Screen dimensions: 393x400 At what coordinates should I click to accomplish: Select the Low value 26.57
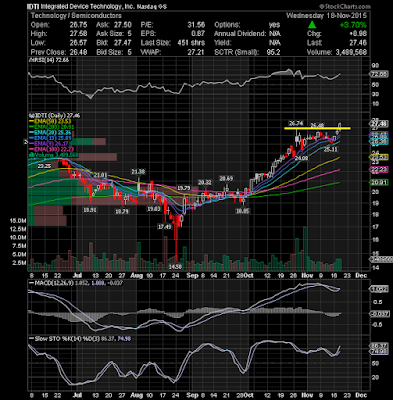pyautogui.click(x=78, y=43)
